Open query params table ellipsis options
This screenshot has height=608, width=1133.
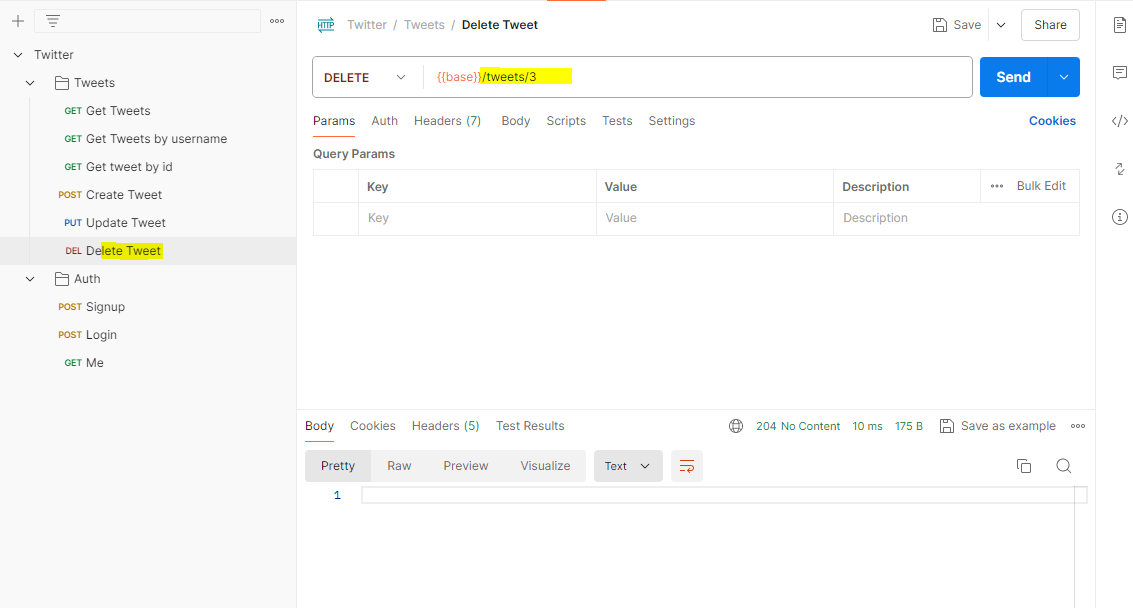997,186
